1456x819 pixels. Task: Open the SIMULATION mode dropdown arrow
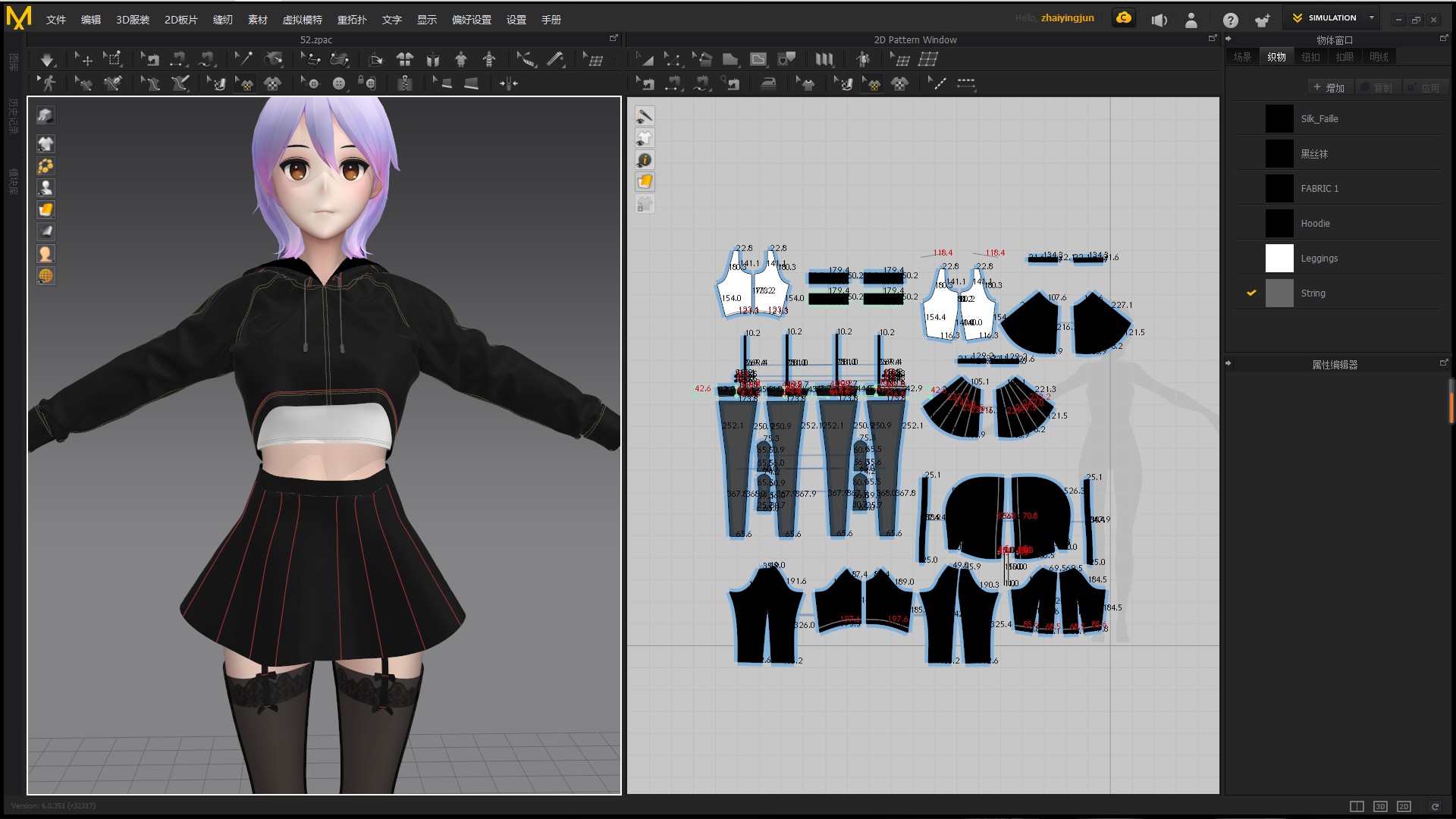(1371, 17)
